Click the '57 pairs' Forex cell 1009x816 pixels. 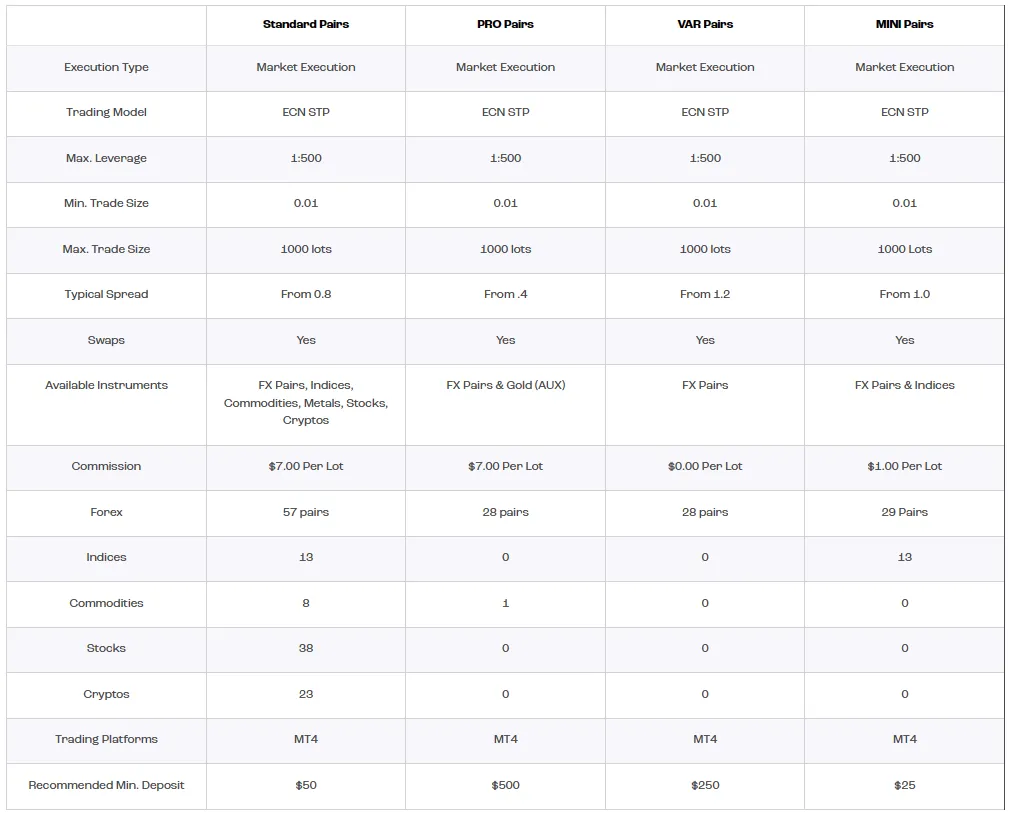coord(306,512)
